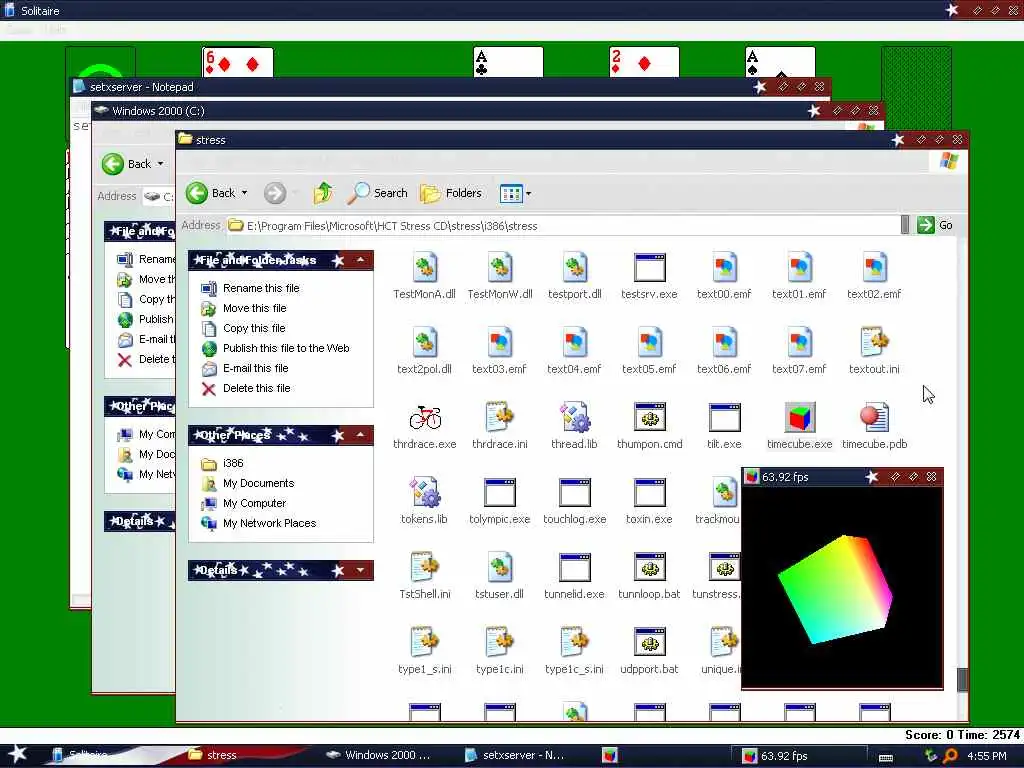Select the timecube.pdb file
Screen dimensions: 1024x768
[874, 418]
